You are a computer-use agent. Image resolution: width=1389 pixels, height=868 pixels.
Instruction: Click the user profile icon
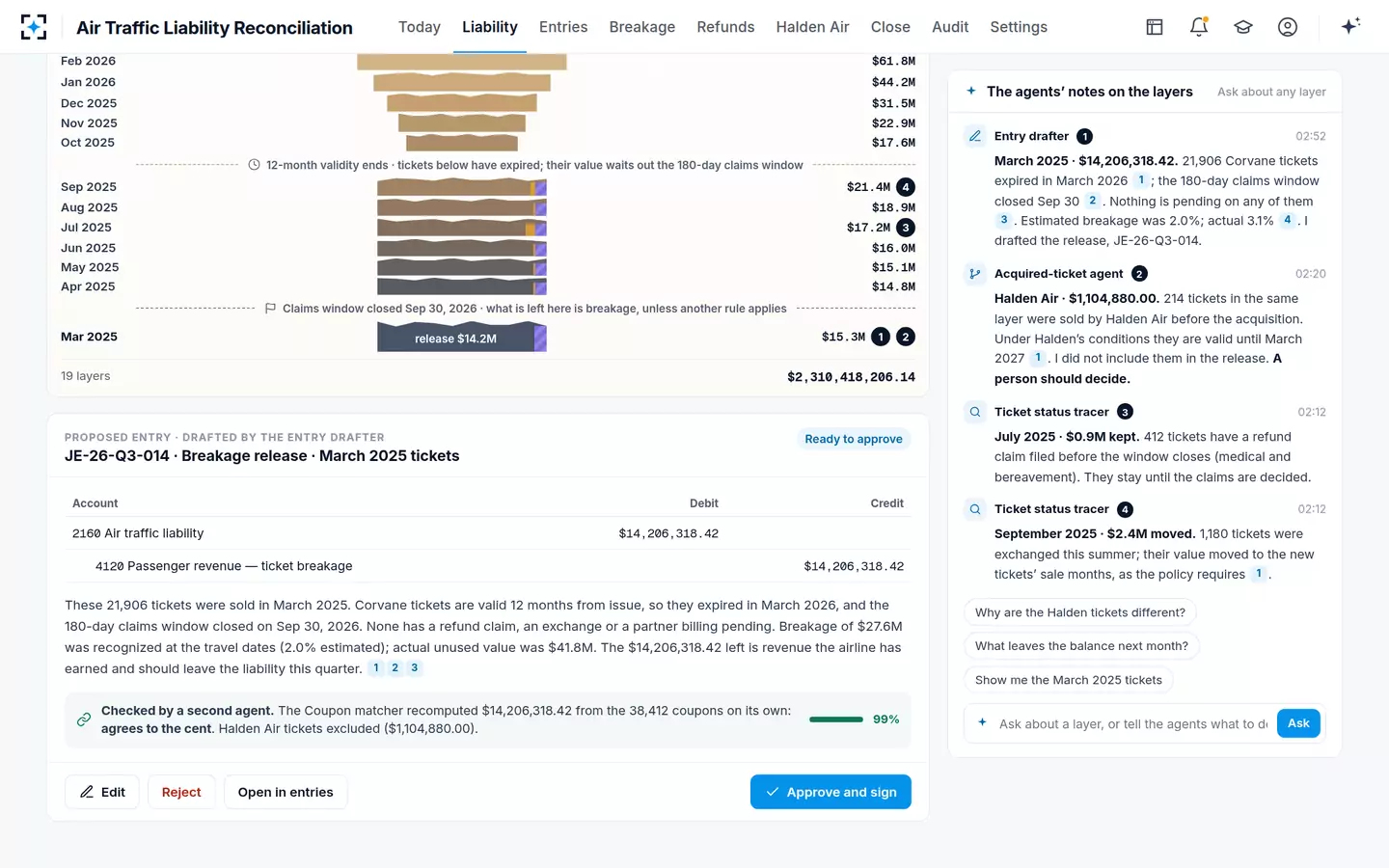click(x=1288, y=27)
